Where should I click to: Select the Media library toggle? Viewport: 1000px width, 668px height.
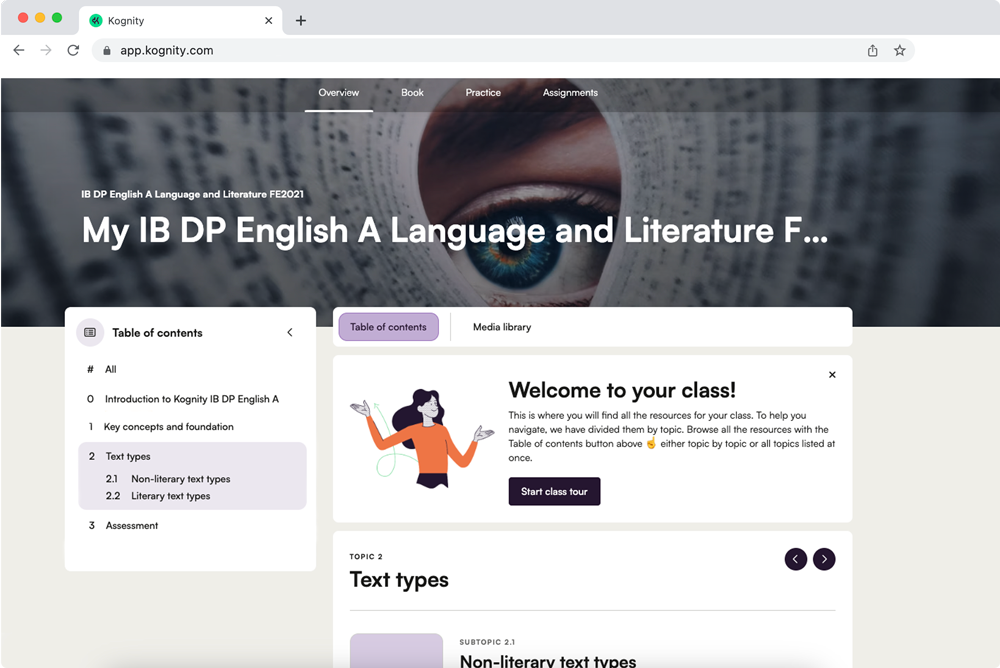(x=502, y=327)
